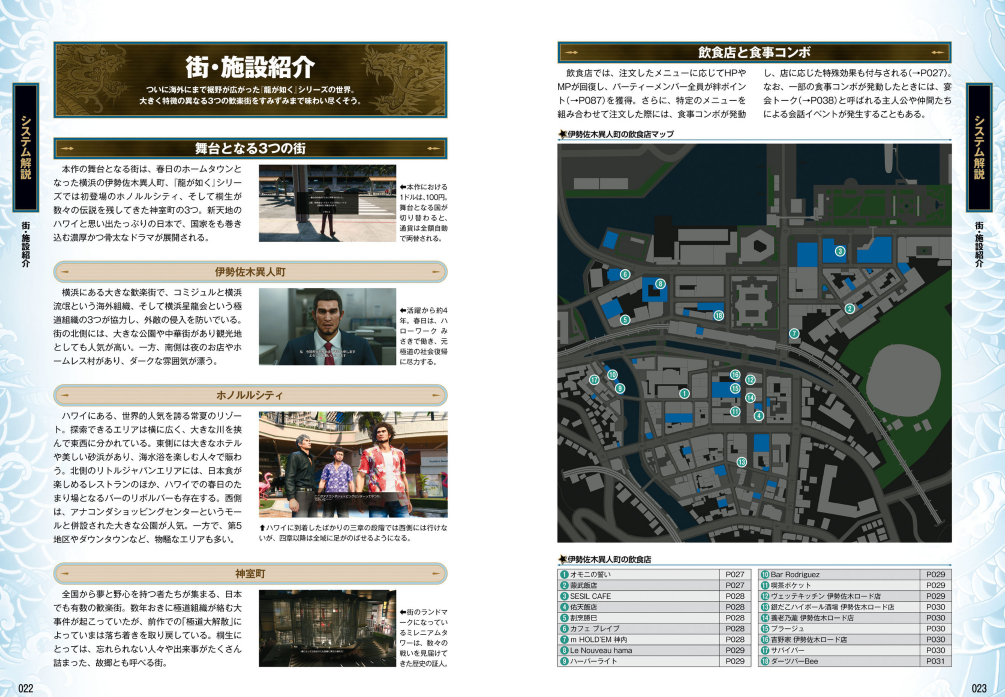Select map marker number 8
This screenshot has width=1005, height=697.
pos(660,283)
